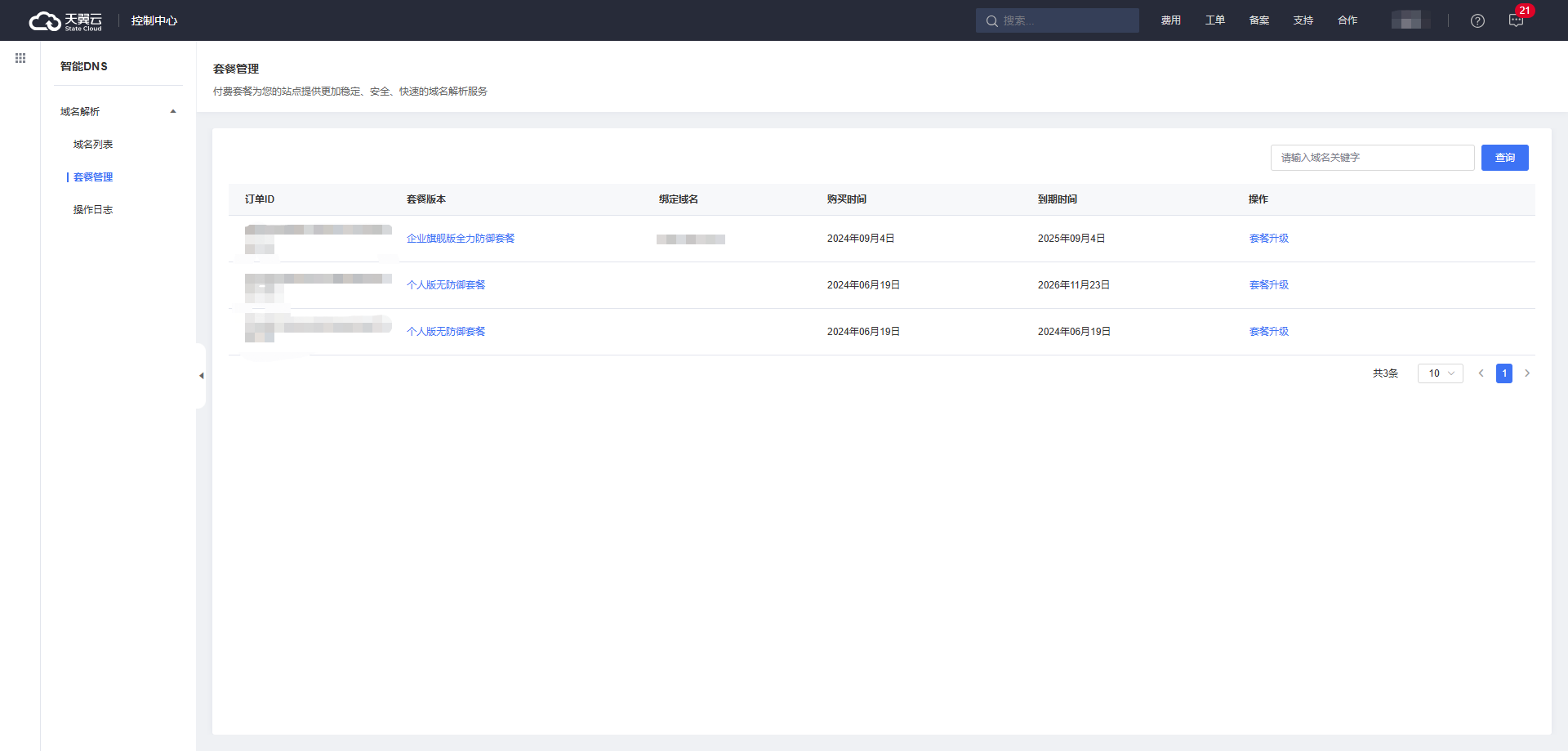Click the top search box
Viewport: 1568px width, 751px height.
pyautogui.click(x=1058, y=20)
